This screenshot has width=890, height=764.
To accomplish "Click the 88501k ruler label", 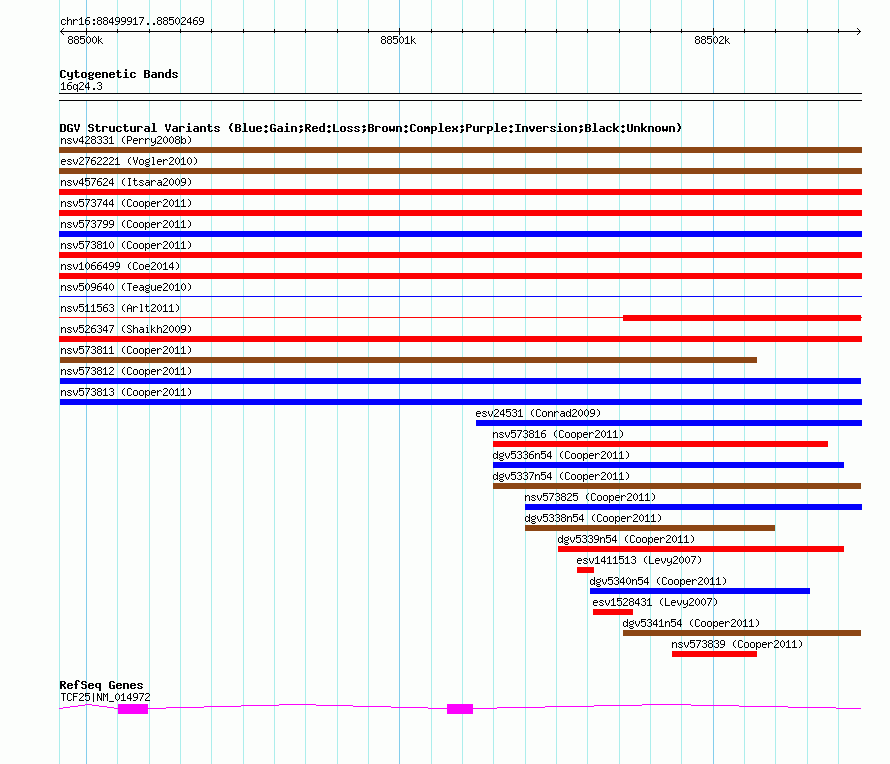I will (x=398, y=40).
